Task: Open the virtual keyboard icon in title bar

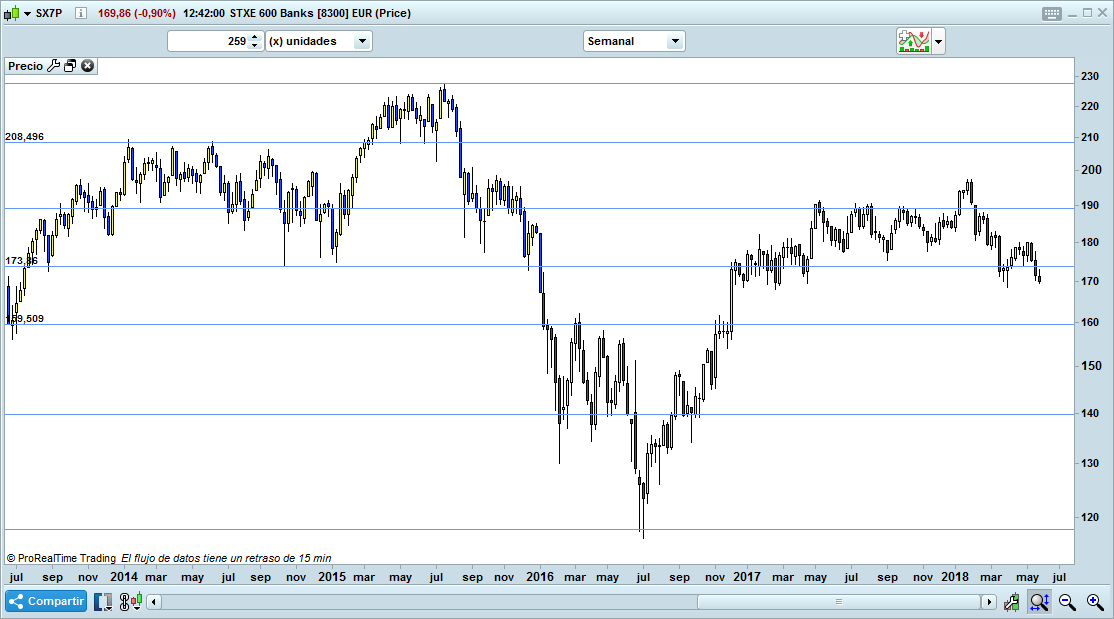Action: (x=1052, y=13)
